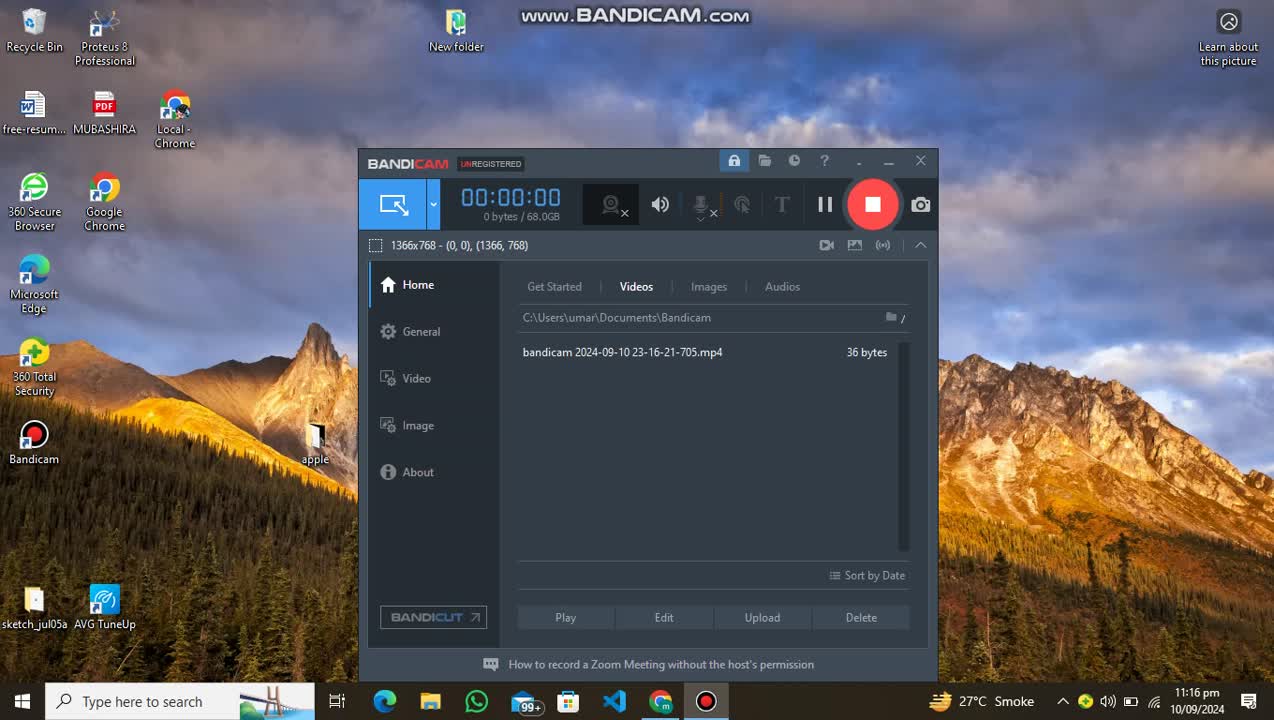Select the 360 Total Security desktop icon
The image size is (1274, 720).
coord(34,367)
